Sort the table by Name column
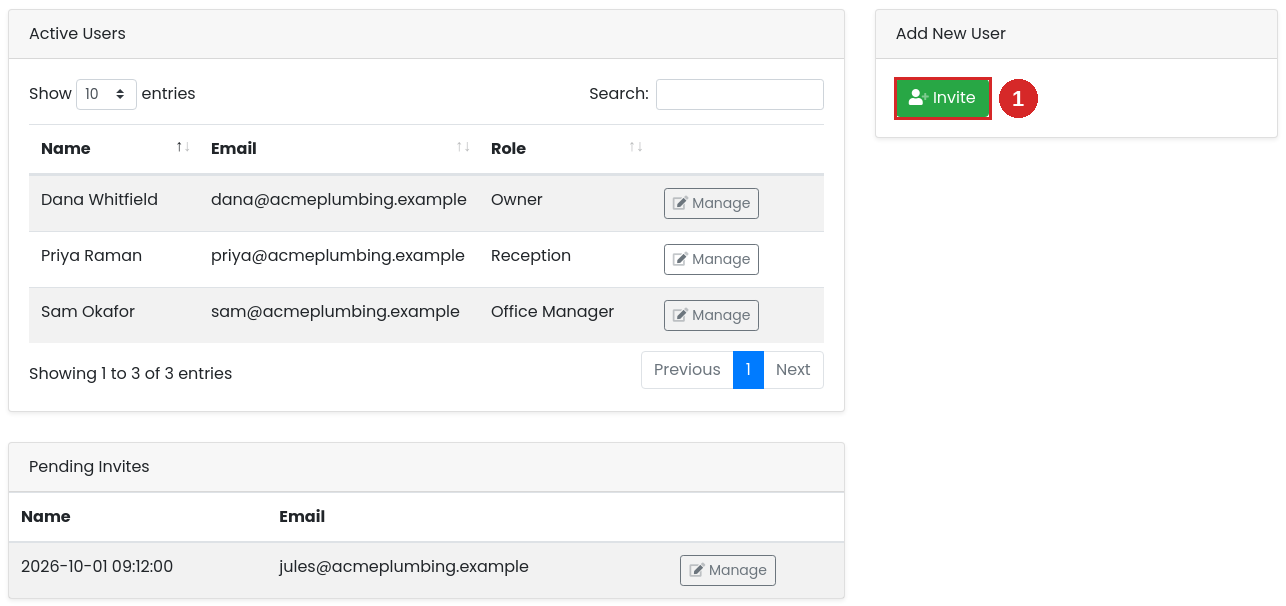The width and height of the screenshot is (1286, 606). point(114,148)
